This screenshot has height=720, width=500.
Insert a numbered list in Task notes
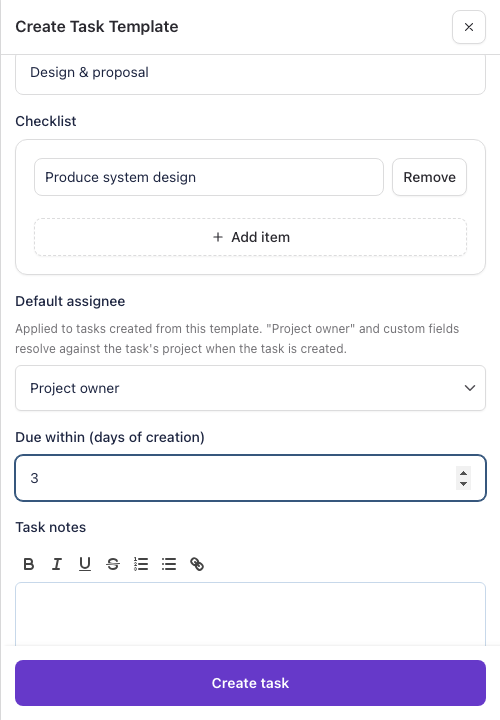point(141,564)
